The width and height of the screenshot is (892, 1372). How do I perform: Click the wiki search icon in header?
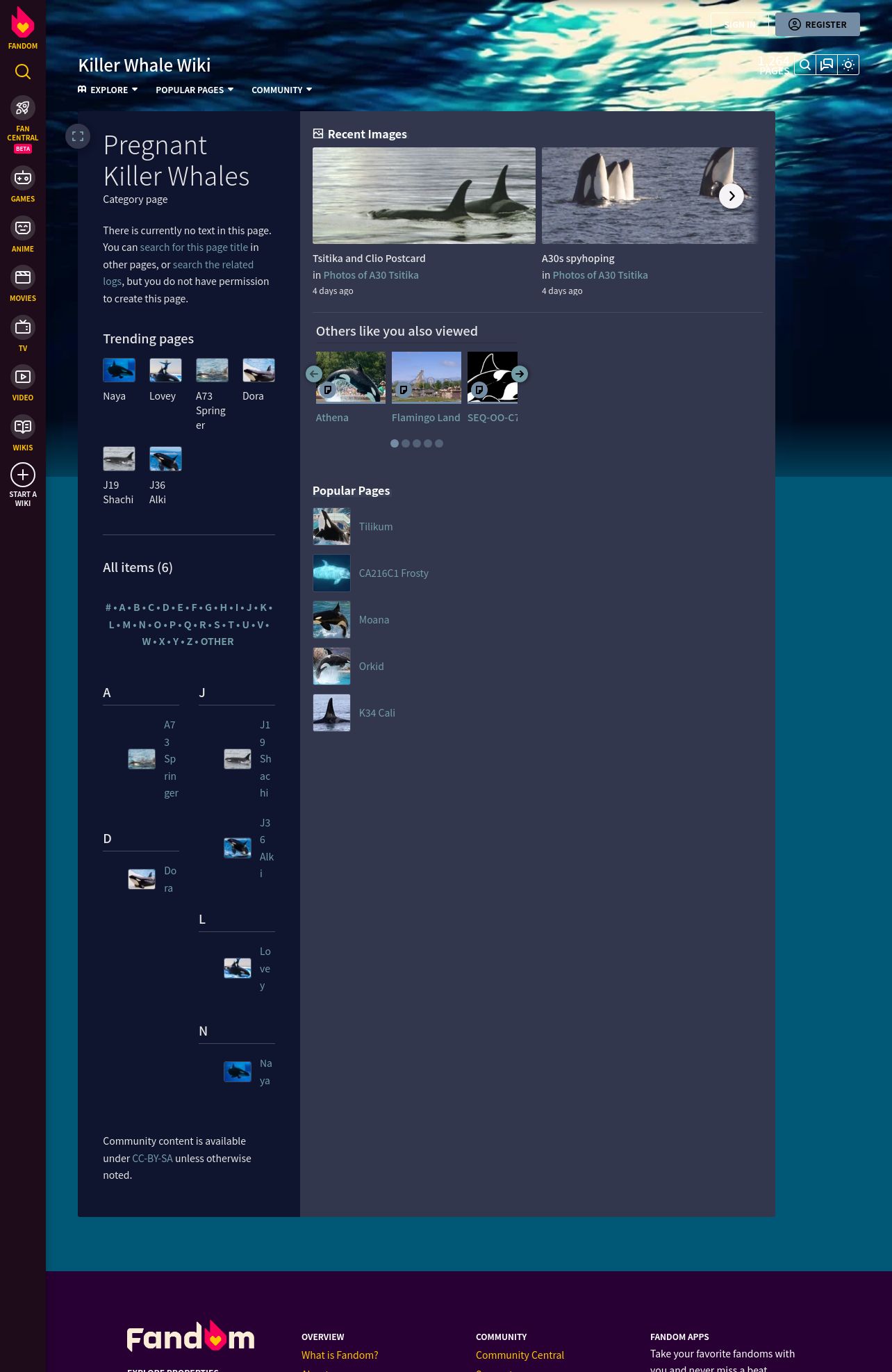coord(805,65)
